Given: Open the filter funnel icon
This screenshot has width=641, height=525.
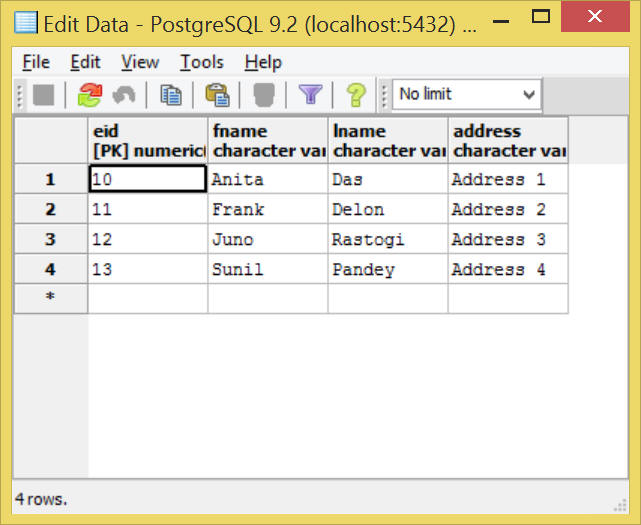Looking at the screenshot, I should click(x=310, y=95).
